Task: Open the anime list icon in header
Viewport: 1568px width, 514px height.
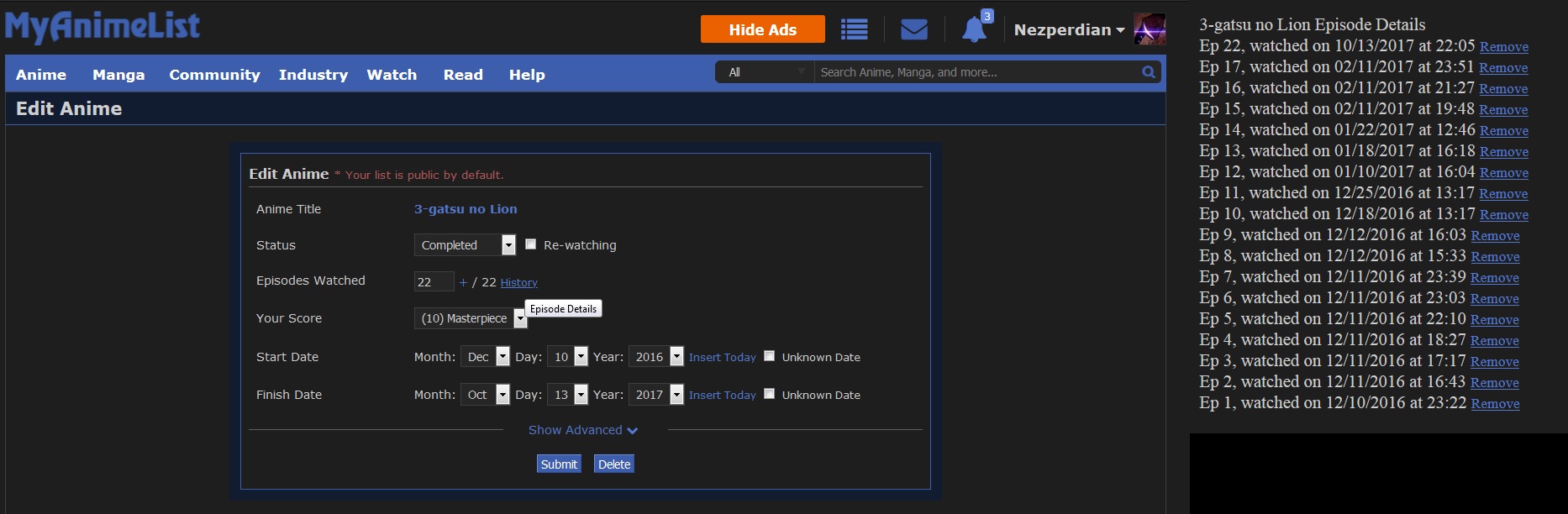Action: pyautogui.click(x=854, y=29)
